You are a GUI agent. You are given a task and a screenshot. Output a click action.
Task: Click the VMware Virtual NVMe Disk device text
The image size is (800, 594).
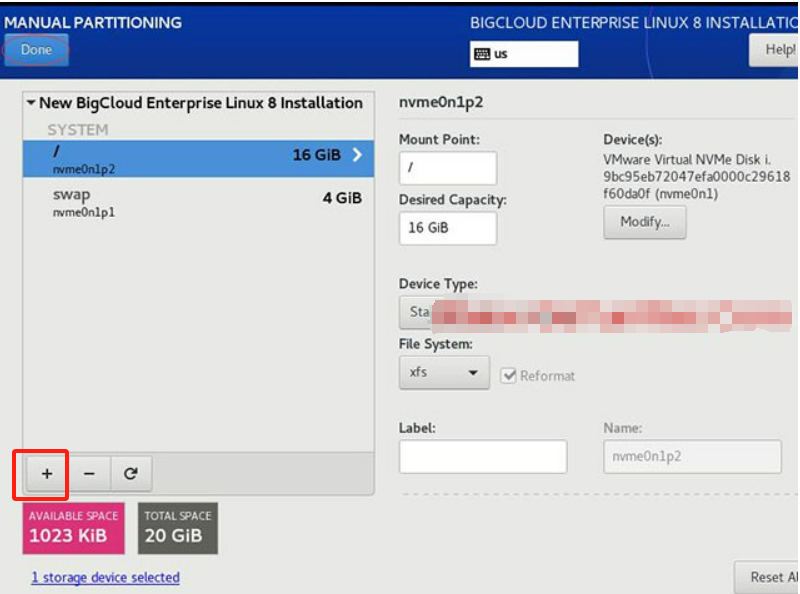[697, 177]
